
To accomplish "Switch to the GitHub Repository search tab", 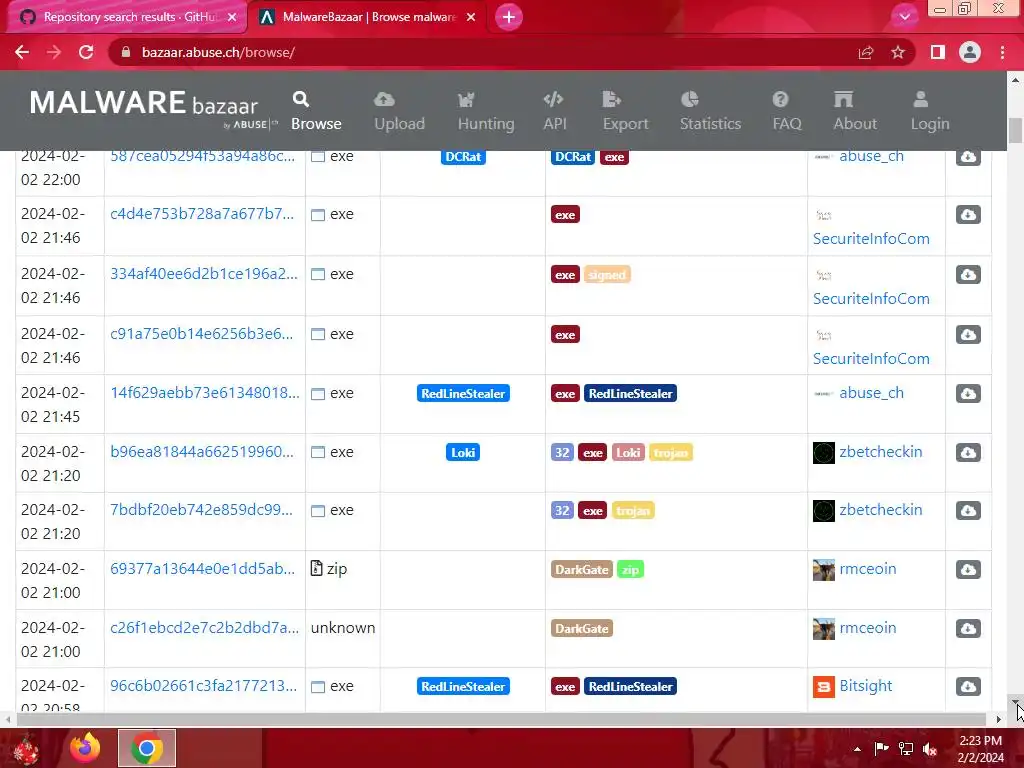I will [127, 17].
